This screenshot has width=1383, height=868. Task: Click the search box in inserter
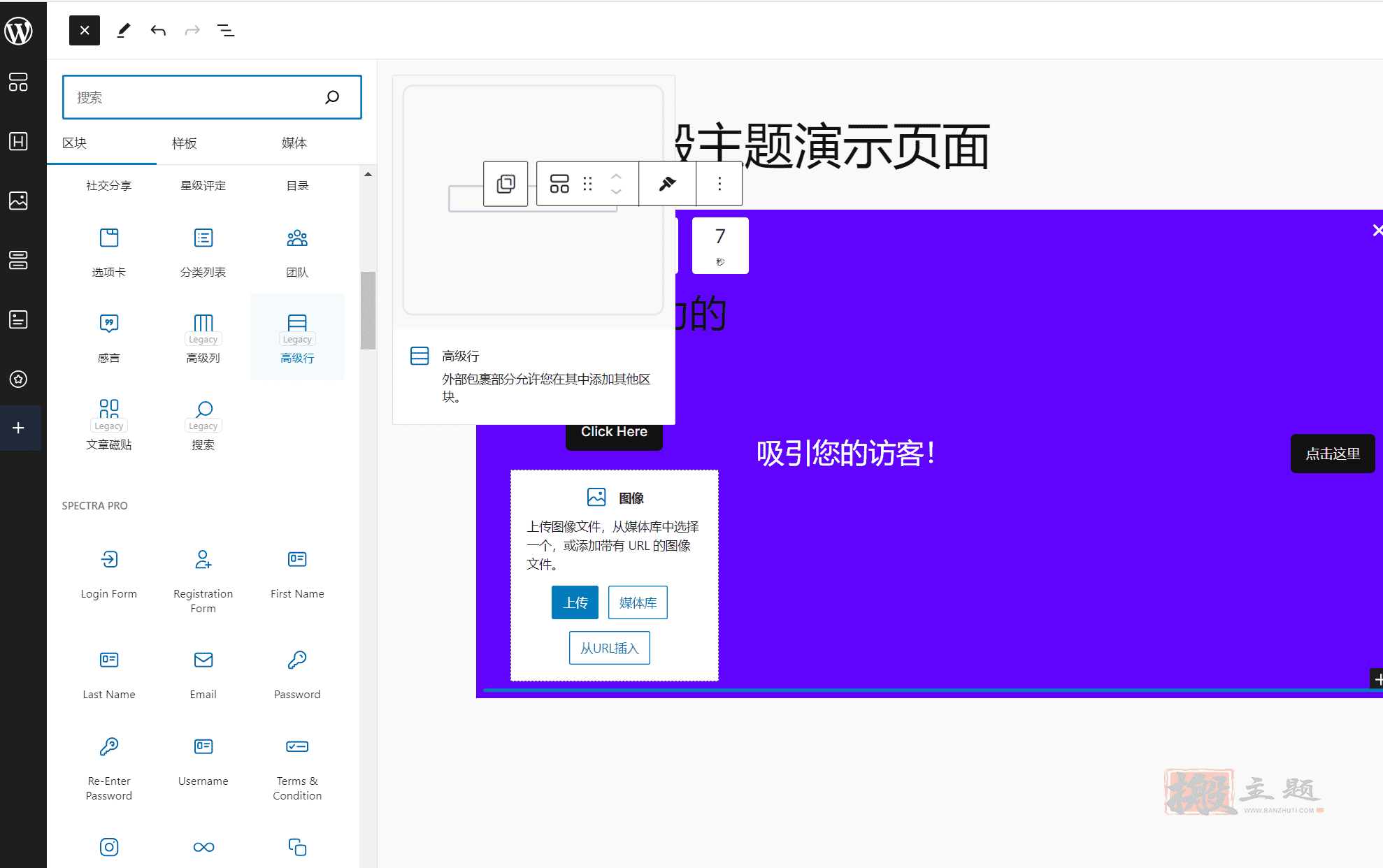[x=212, y=97]
